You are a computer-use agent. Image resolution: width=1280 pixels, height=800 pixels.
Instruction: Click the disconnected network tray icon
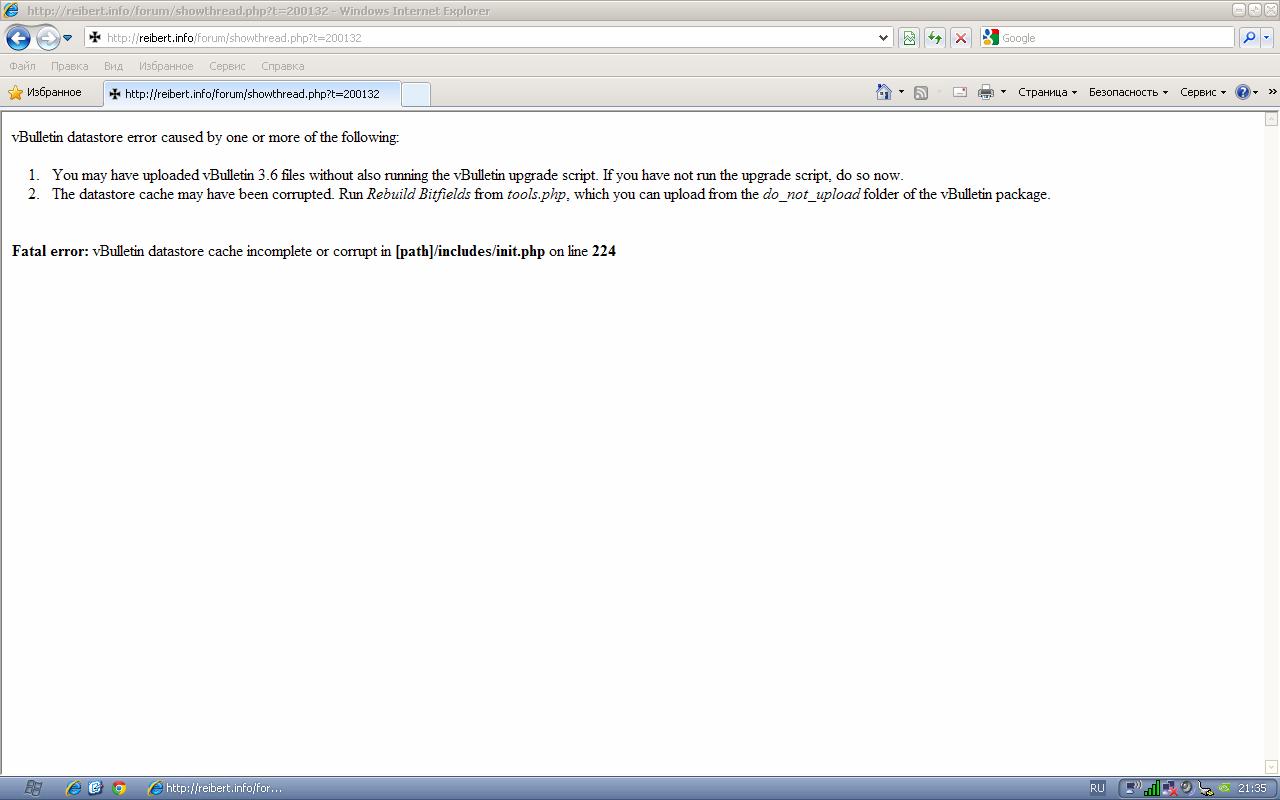tap(1171, 788)
